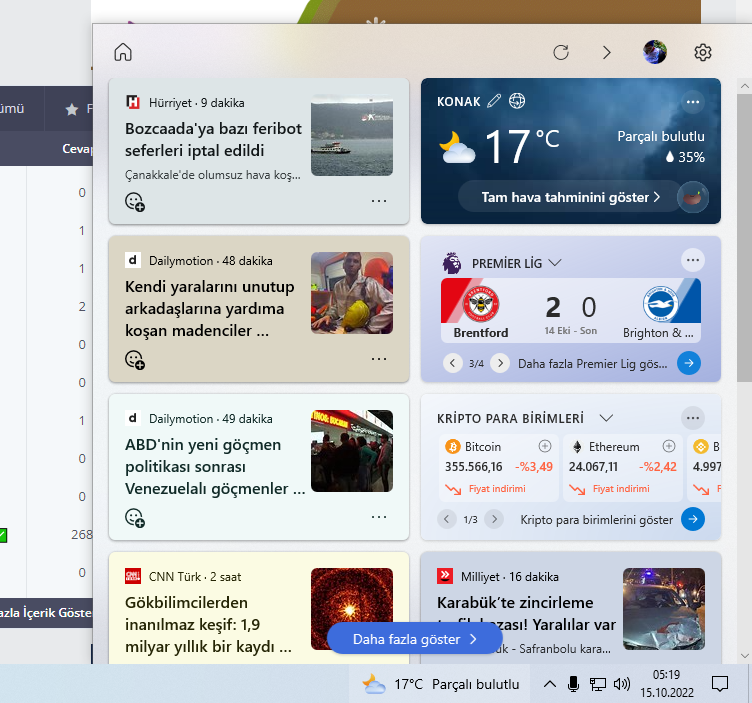Go to the widgets home icon
Image resolution: width=752 pixels, height=703 pixels.
point(123,52)
